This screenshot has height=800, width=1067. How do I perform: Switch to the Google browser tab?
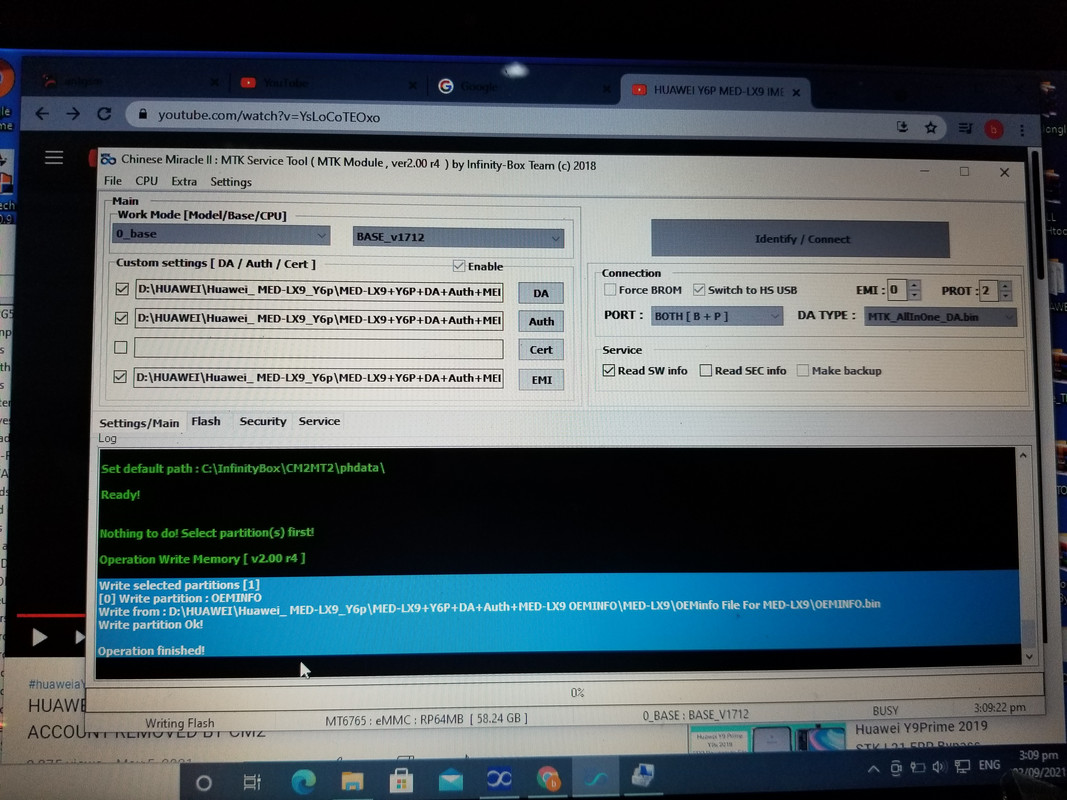pos(521,86)
